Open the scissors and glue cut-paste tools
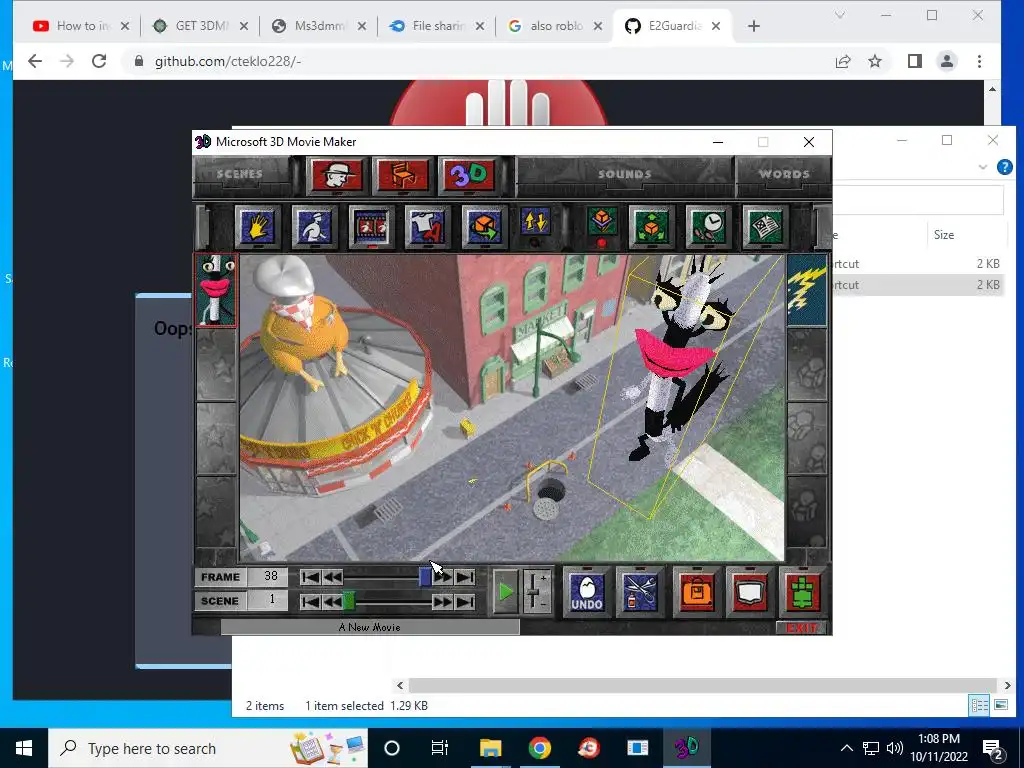This screenshot has width=1024, height=768. 639,592
